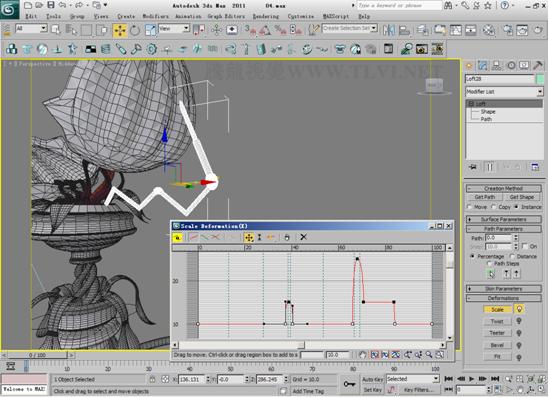
Task: Open the Modifier List dropdown
Action: (504, 92)
